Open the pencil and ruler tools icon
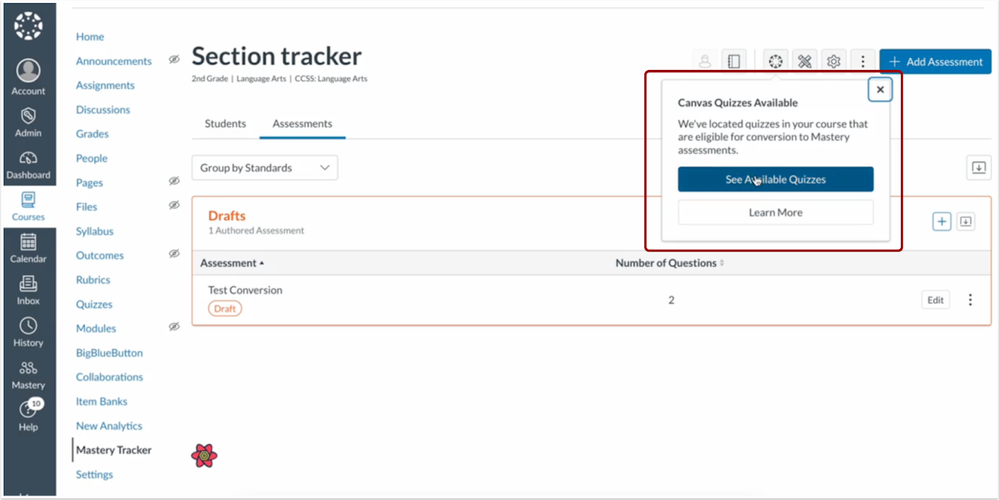 (x=804, y=62)
